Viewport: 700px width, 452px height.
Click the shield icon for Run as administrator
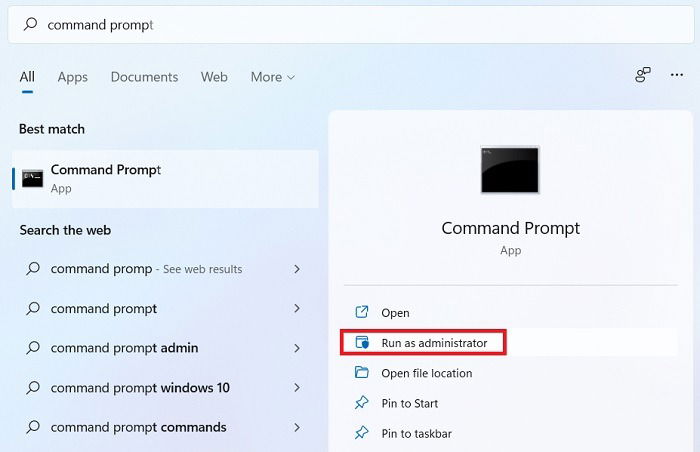[362, 343]
